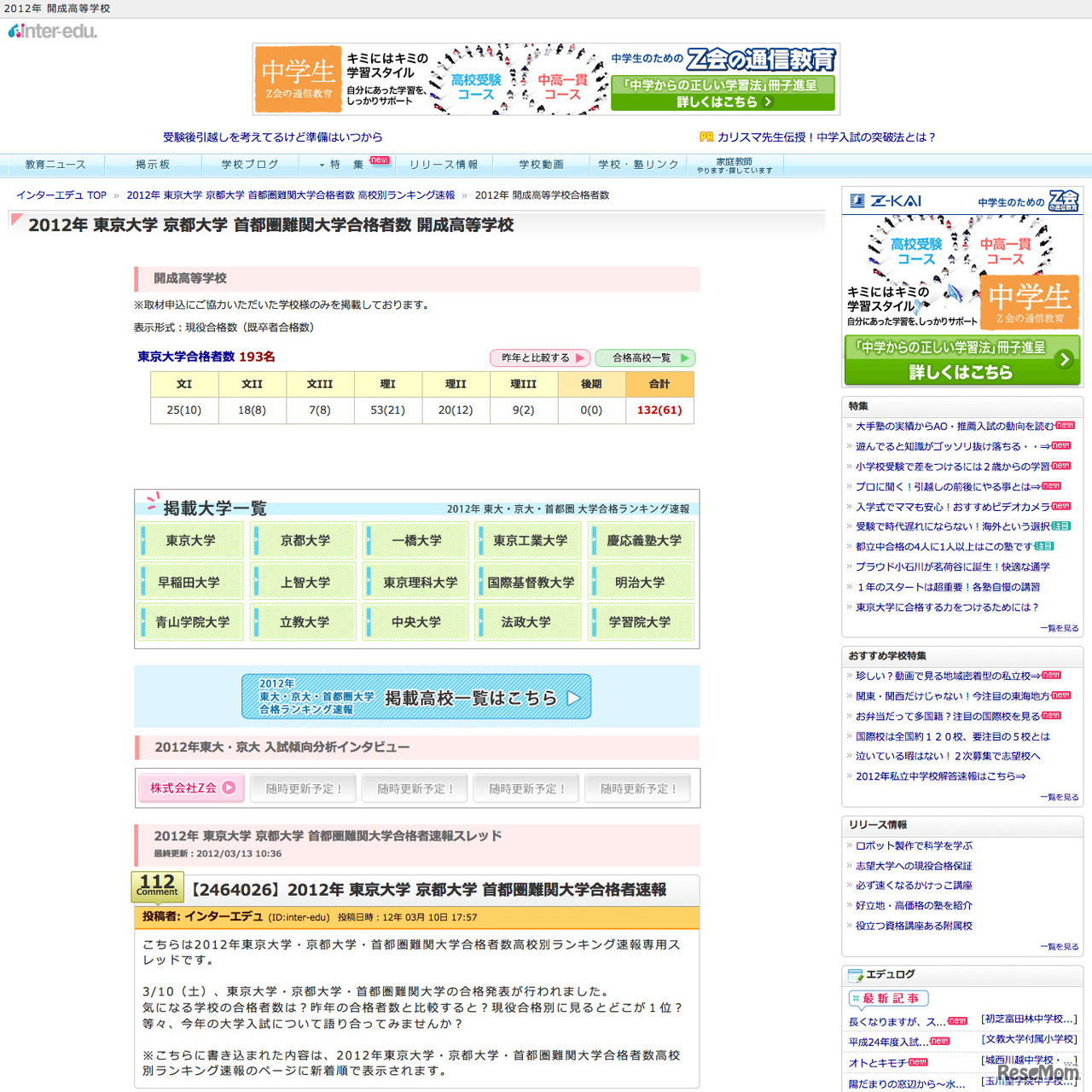The height and width of the screenshot is (1092, 1092).
Task: Click the top Z会の通信教育 banner ad
Action: (x=546, y=79)
